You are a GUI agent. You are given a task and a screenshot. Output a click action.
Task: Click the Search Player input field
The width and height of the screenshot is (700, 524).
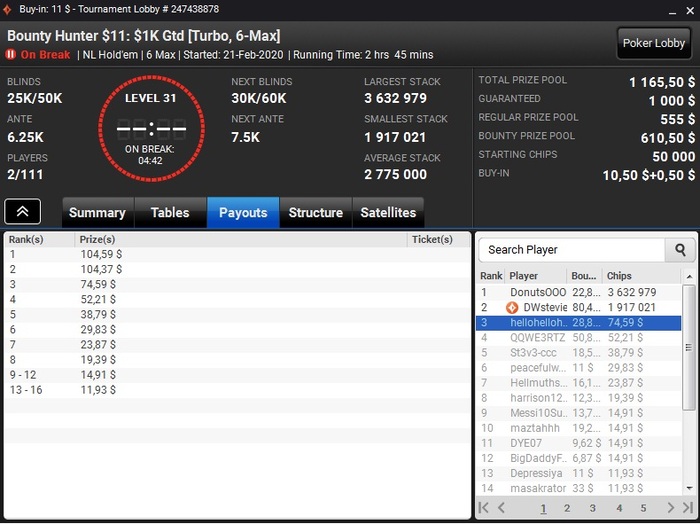pyautogui.click(x=572, y=250)
